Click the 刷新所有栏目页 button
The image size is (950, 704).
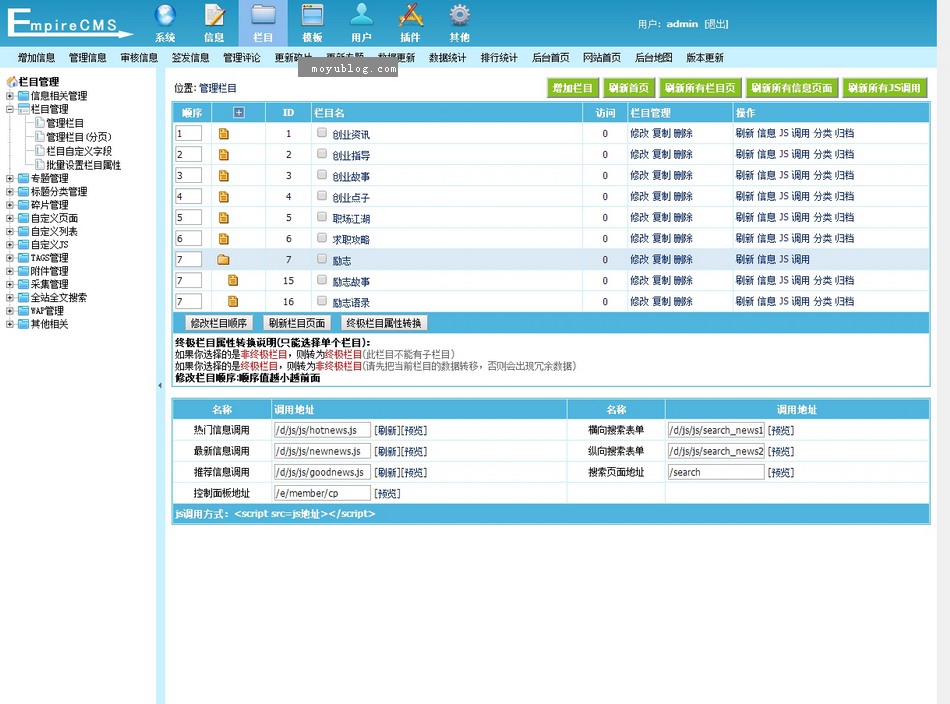coord(700,88)
